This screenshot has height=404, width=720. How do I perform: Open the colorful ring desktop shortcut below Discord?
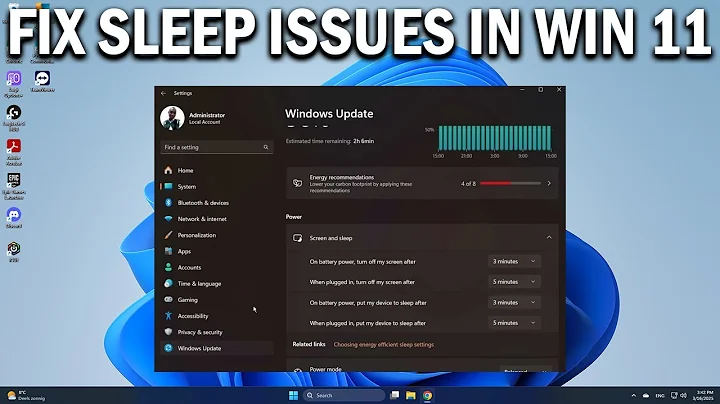[13, 251]
